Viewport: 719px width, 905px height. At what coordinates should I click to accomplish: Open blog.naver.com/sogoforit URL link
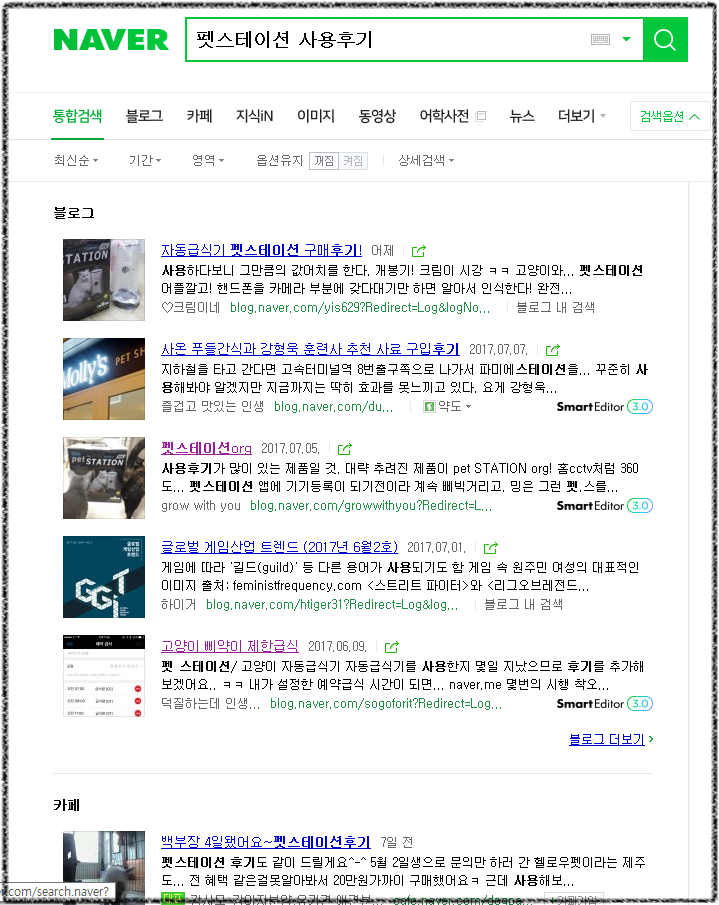(x=386, y=704)
